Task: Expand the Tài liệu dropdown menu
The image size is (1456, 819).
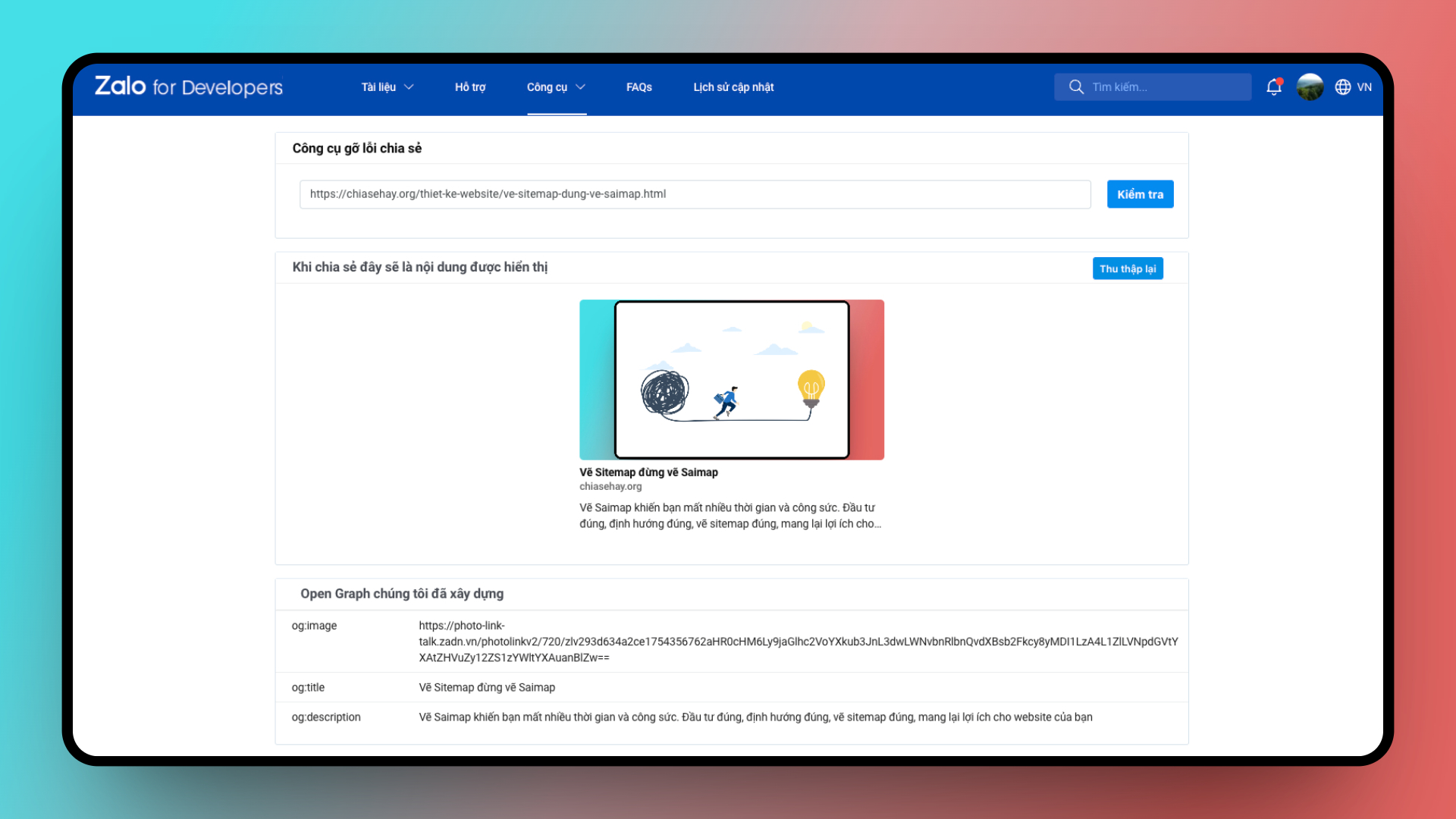Action: tap(387, 87)
